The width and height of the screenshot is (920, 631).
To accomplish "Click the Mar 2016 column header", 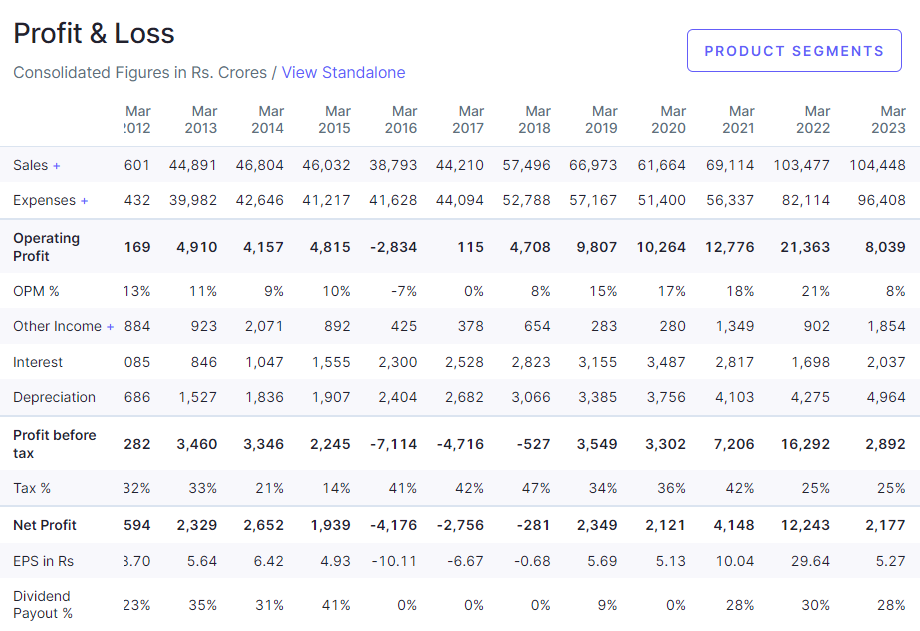I will [x=403, y=119].
